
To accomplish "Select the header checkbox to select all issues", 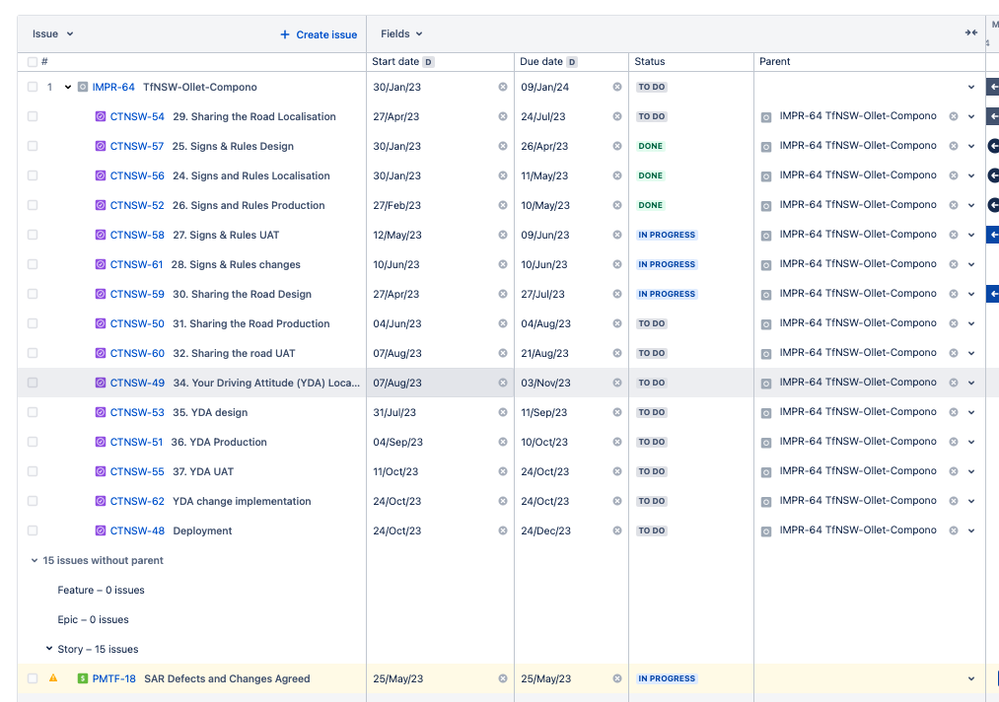I will (31, 61).
